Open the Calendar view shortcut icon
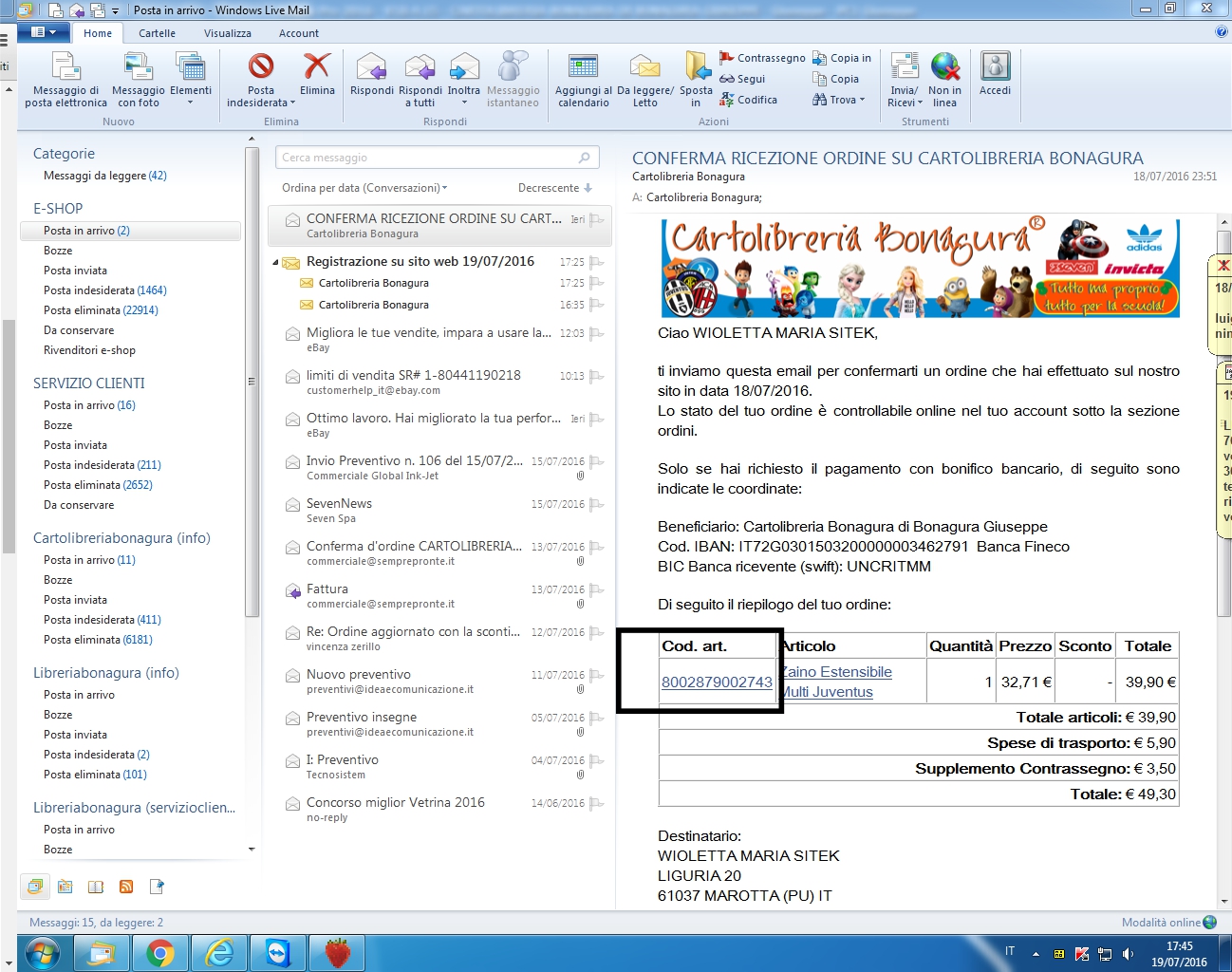Screen dimensions: 1232x972 [x=65, y=887]
